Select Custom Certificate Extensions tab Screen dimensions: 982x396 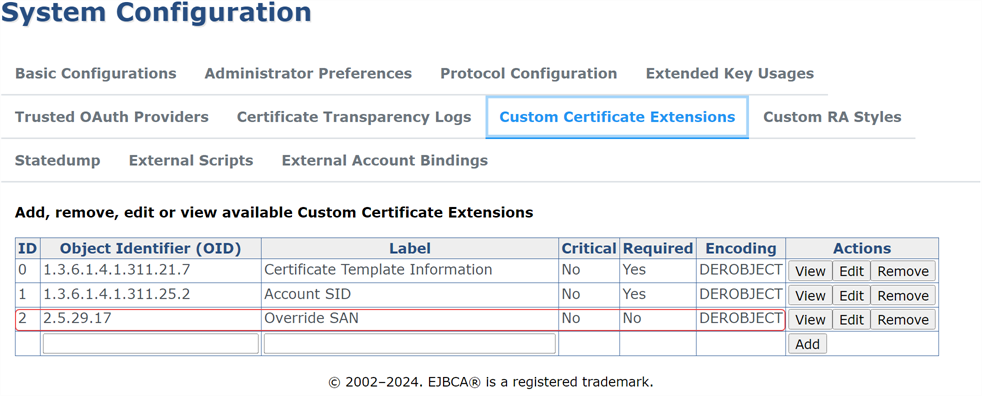[617, 117]
